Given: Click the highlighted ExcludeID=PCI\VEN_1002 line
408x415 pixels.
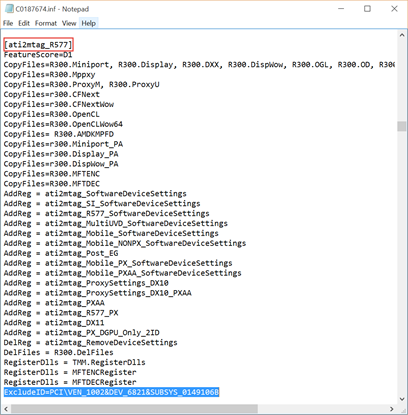Looking at the screenshot, I should click(x=111, y=392).
